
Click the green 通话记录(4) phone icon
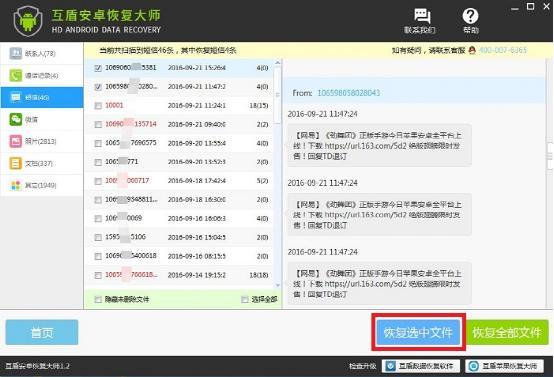point(16,75)
